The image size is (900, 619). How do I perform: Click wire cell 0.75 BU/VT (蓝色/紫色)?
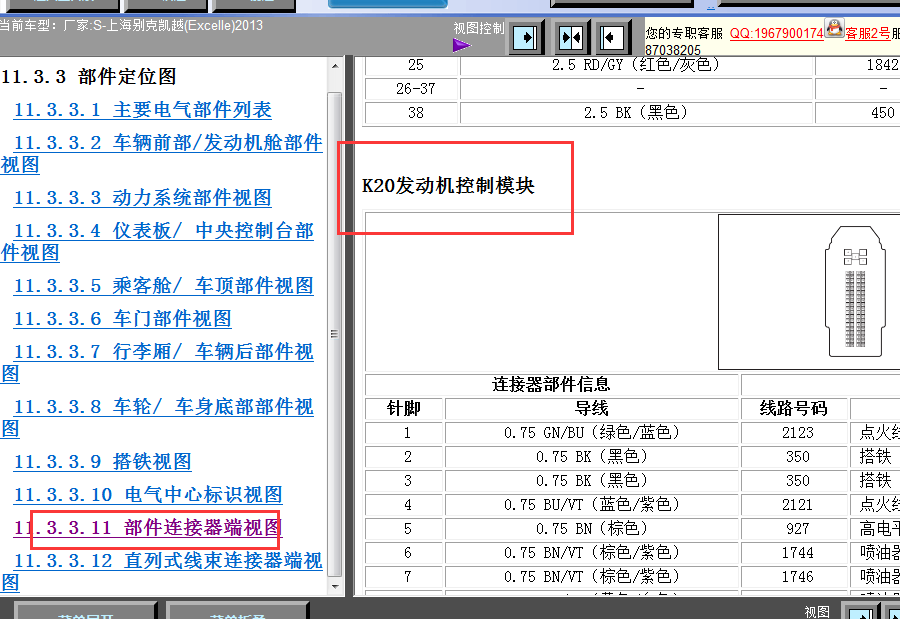591,505
